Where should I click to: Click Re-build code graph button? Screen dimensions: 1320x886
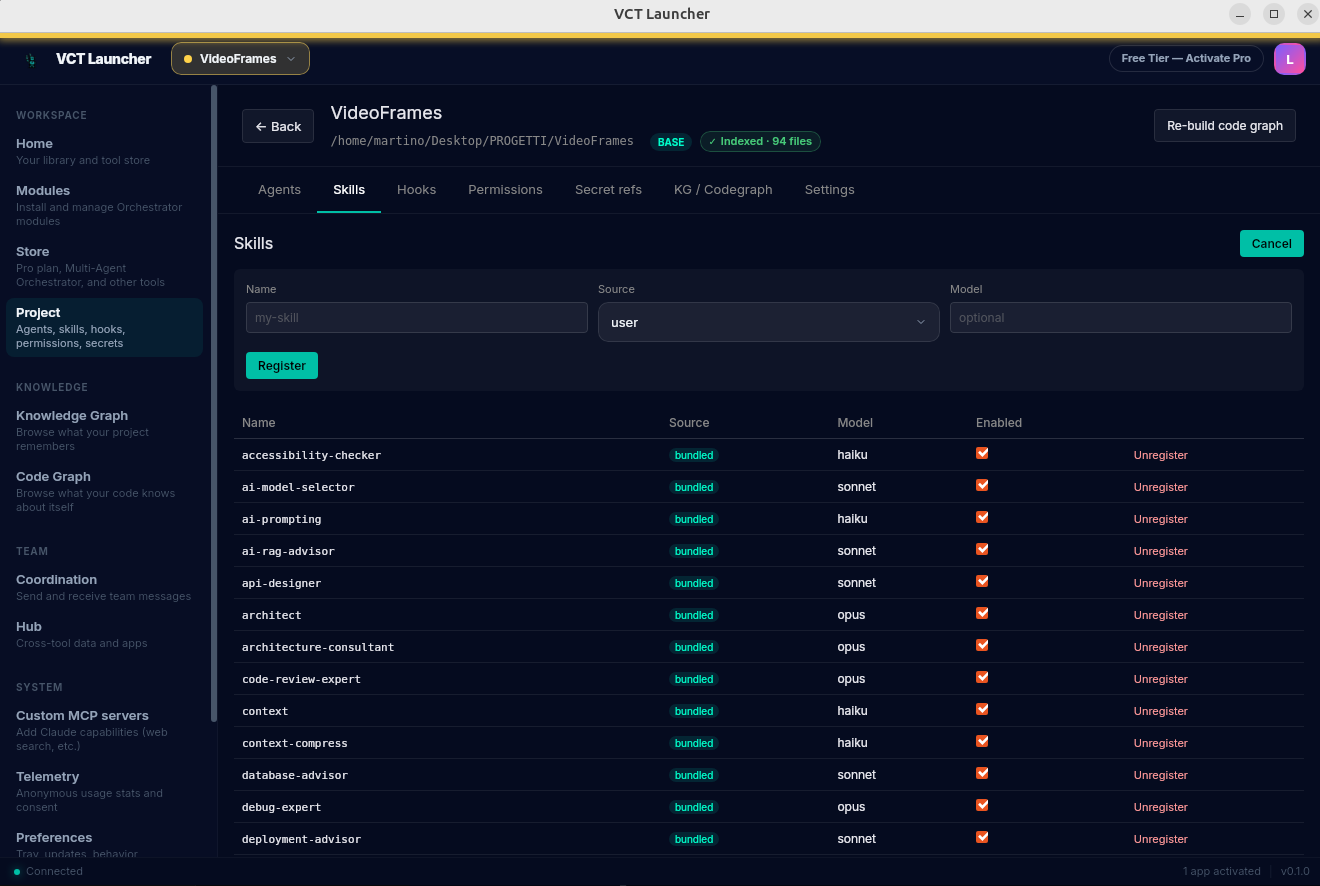(1224, 126)
